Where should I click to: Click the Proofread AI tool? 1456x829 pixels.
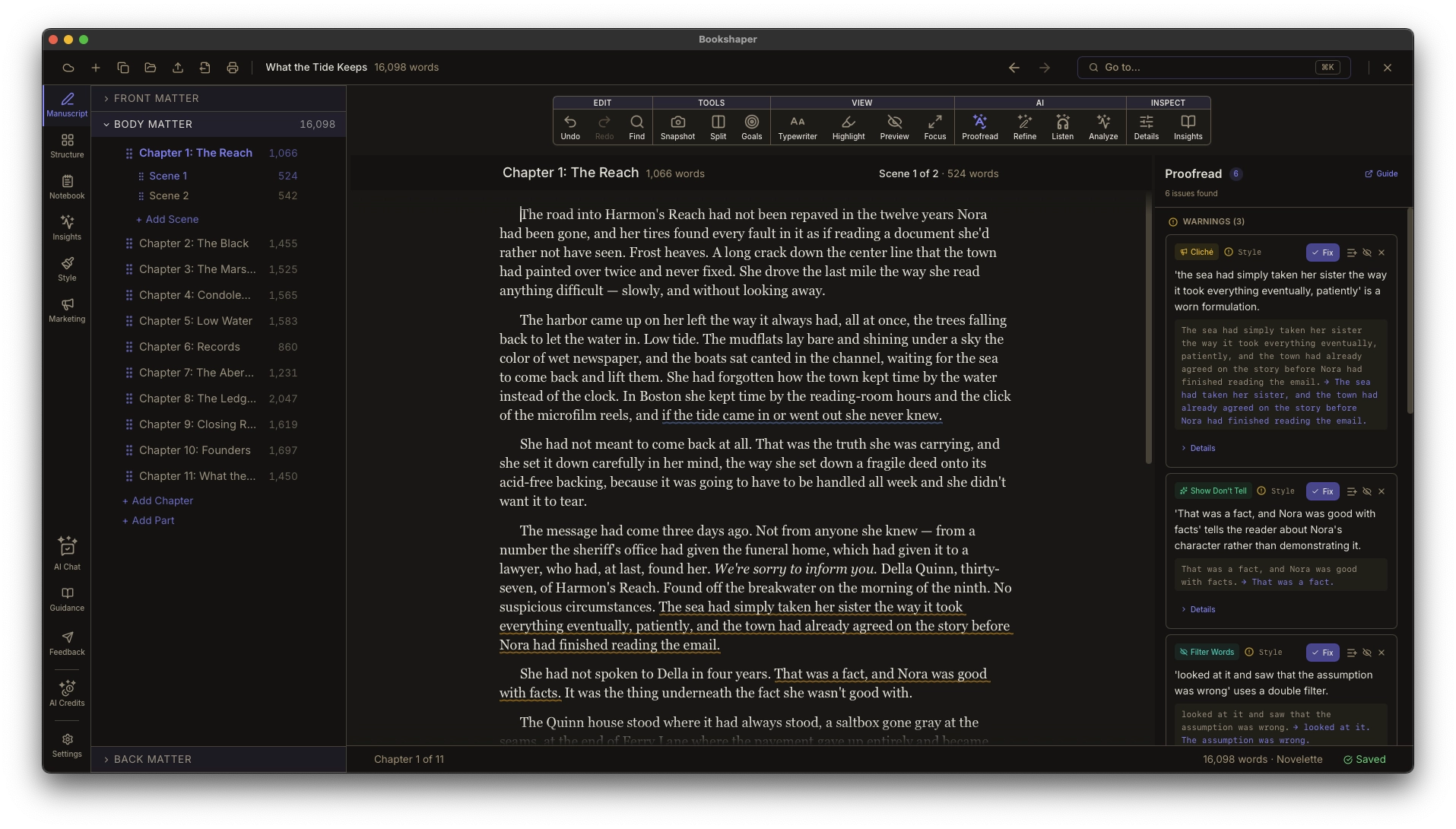979,127
